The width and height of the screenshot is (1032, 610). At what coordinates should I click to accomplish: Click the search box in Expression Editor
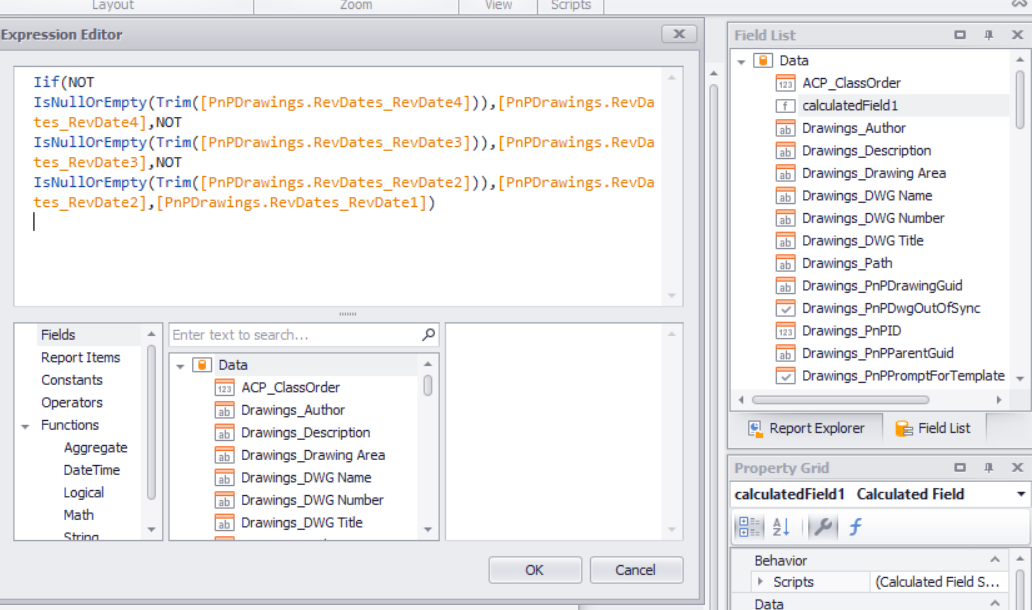[299, 334]
